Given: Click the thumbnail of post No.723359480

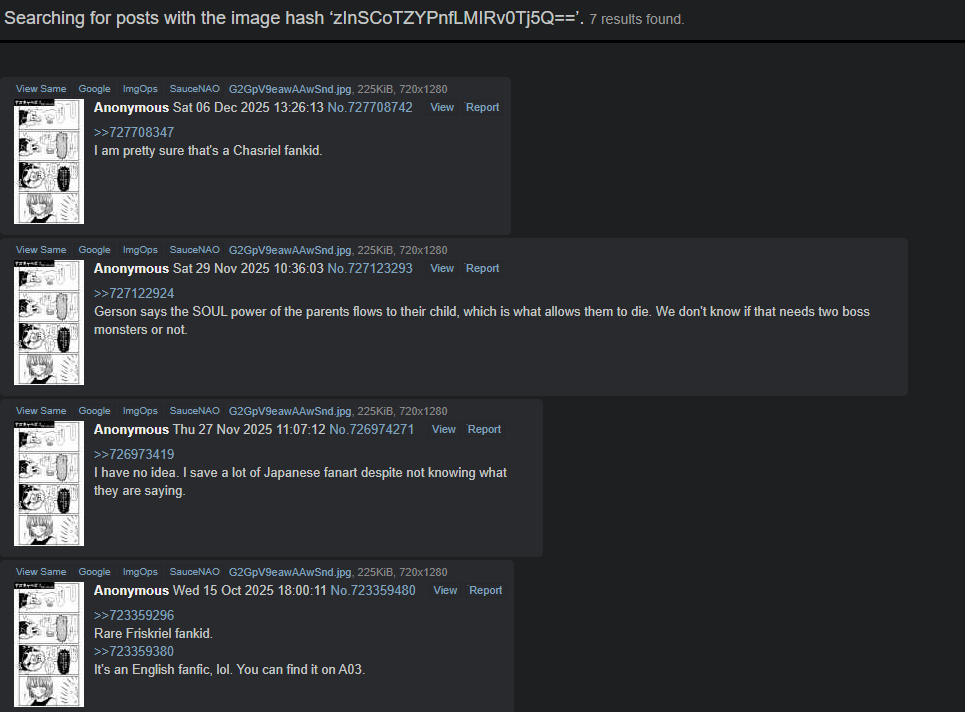Looking at the screenshot, I should tap(49, 644).
